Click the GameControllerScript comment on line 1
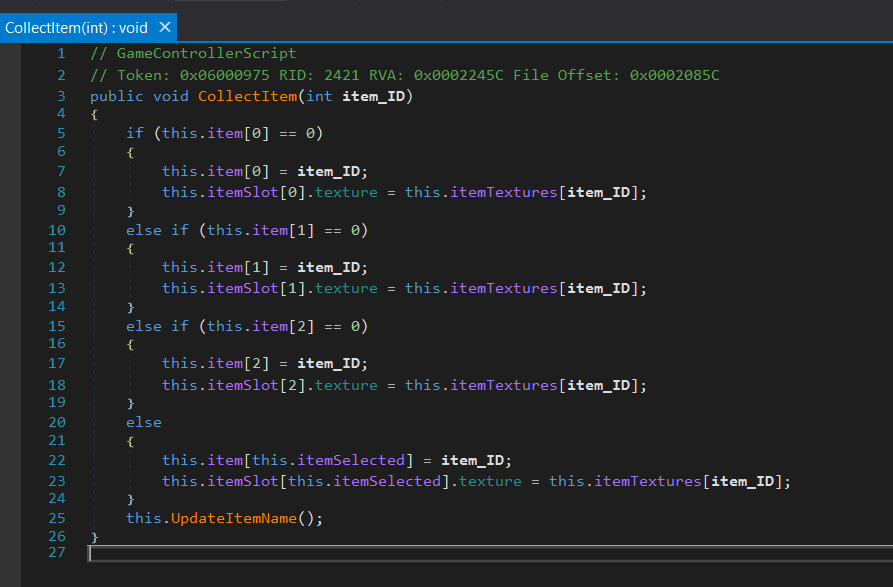Screen dimensions: 893x587 coord(193,54)
